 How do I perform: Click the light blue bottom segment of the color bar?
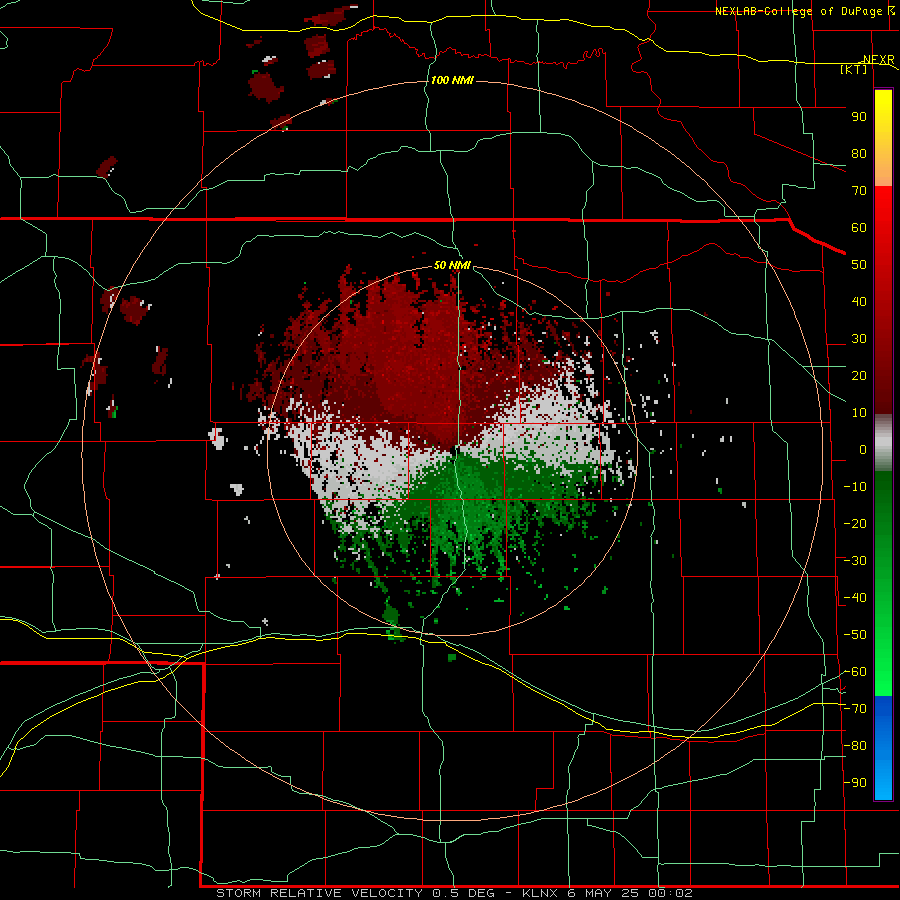coord(883,781)
